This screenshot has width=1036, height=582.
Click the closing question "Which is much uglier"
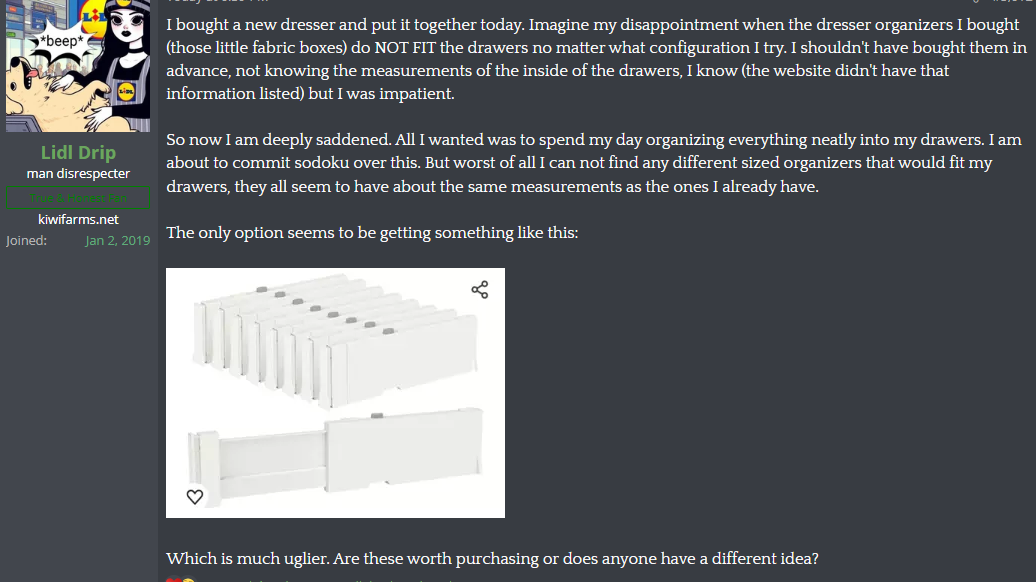[x=492, y=559]
